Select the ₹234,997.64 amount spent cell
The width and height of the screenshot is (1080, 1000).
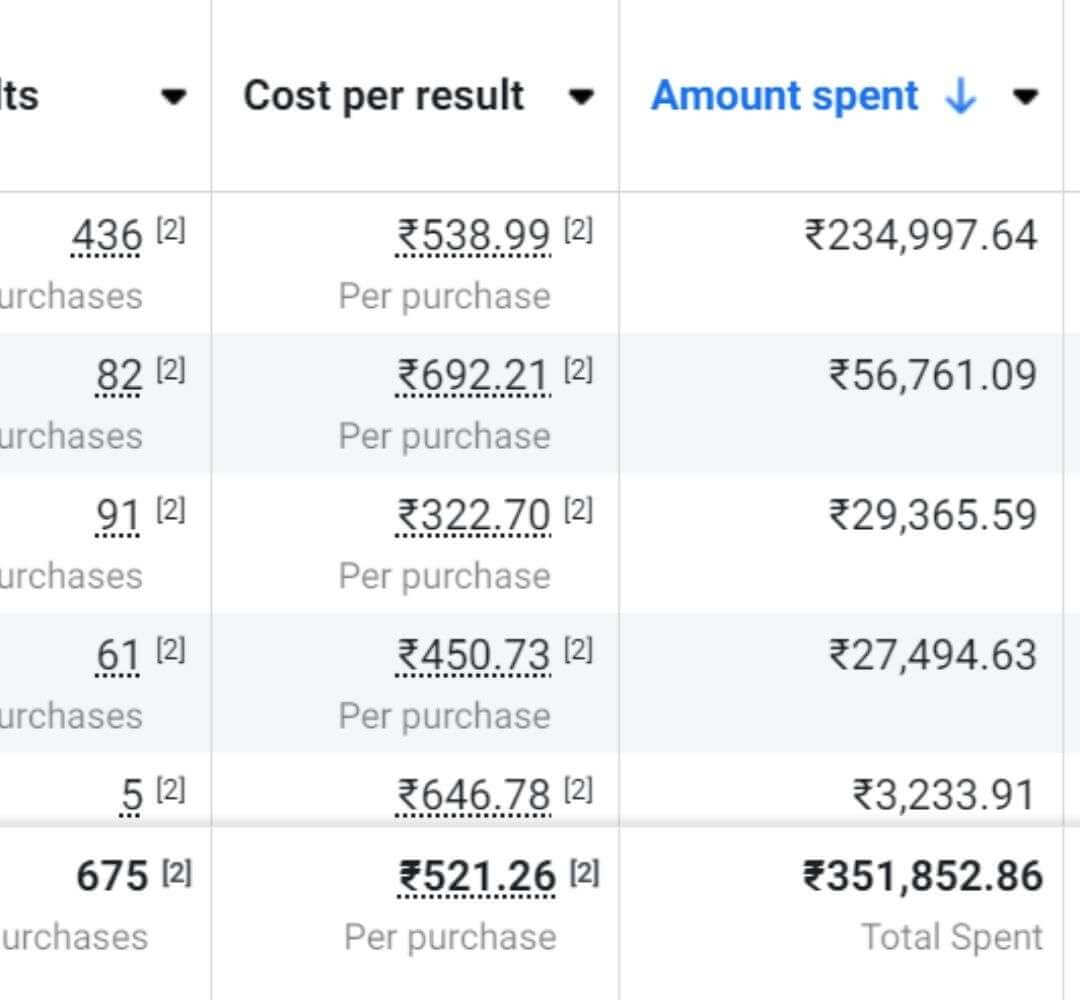[x=921, y=236]
